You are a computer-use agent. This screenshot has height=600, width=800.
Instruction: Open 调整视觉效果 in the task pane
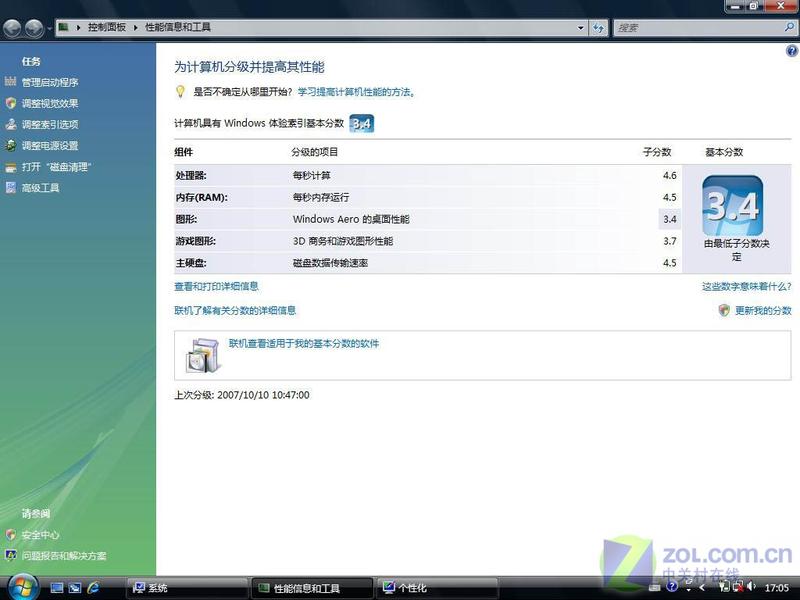click(50, 104)
